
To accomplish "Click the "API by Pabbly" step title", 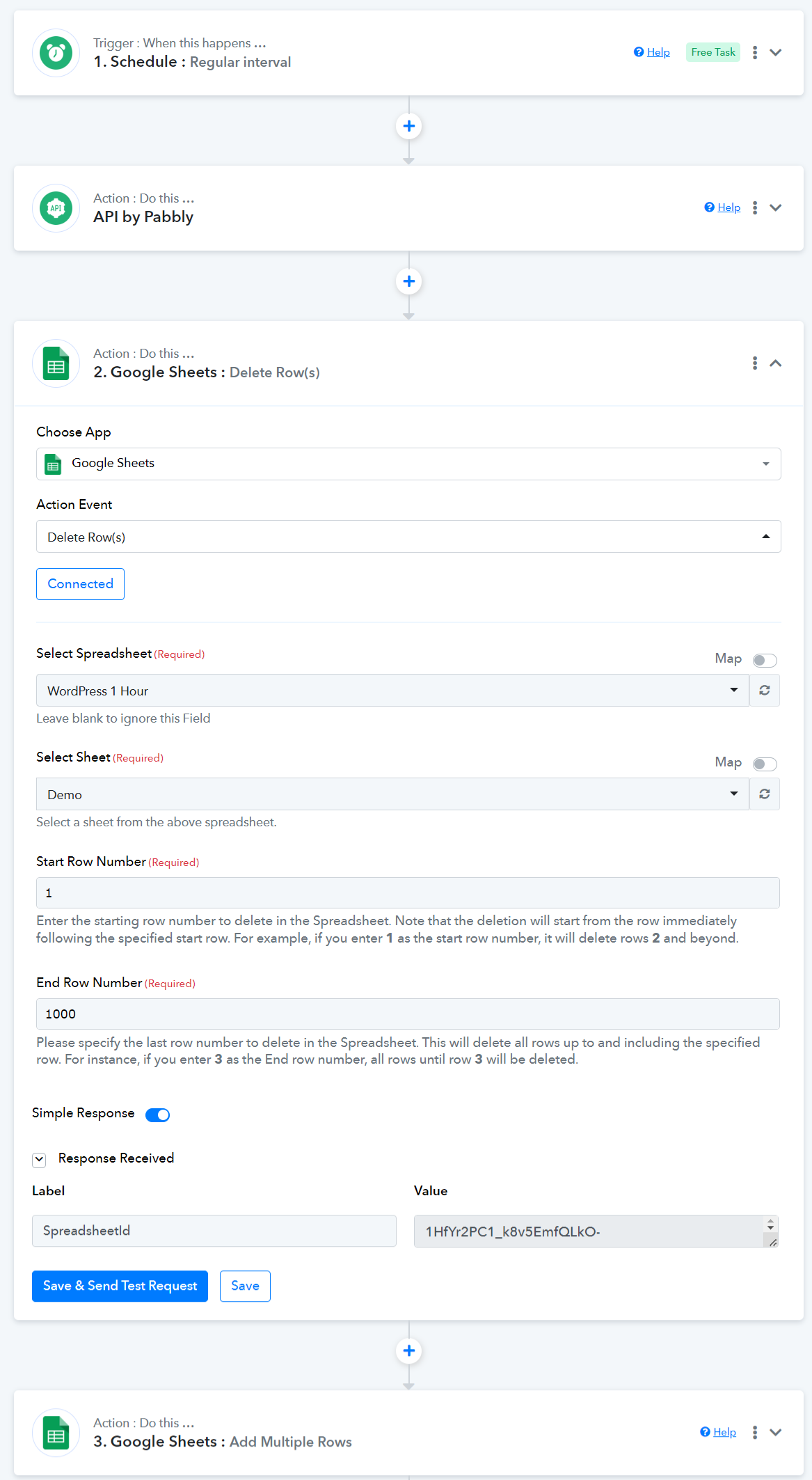I will pos(143,217).
